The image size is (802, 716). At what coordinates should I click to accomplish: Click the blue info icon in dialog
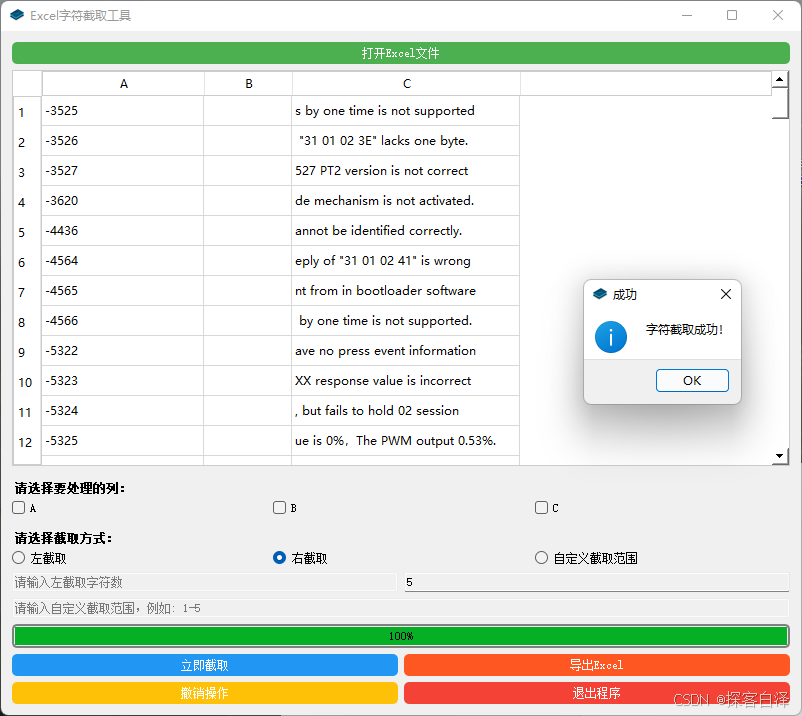point(611,337)
